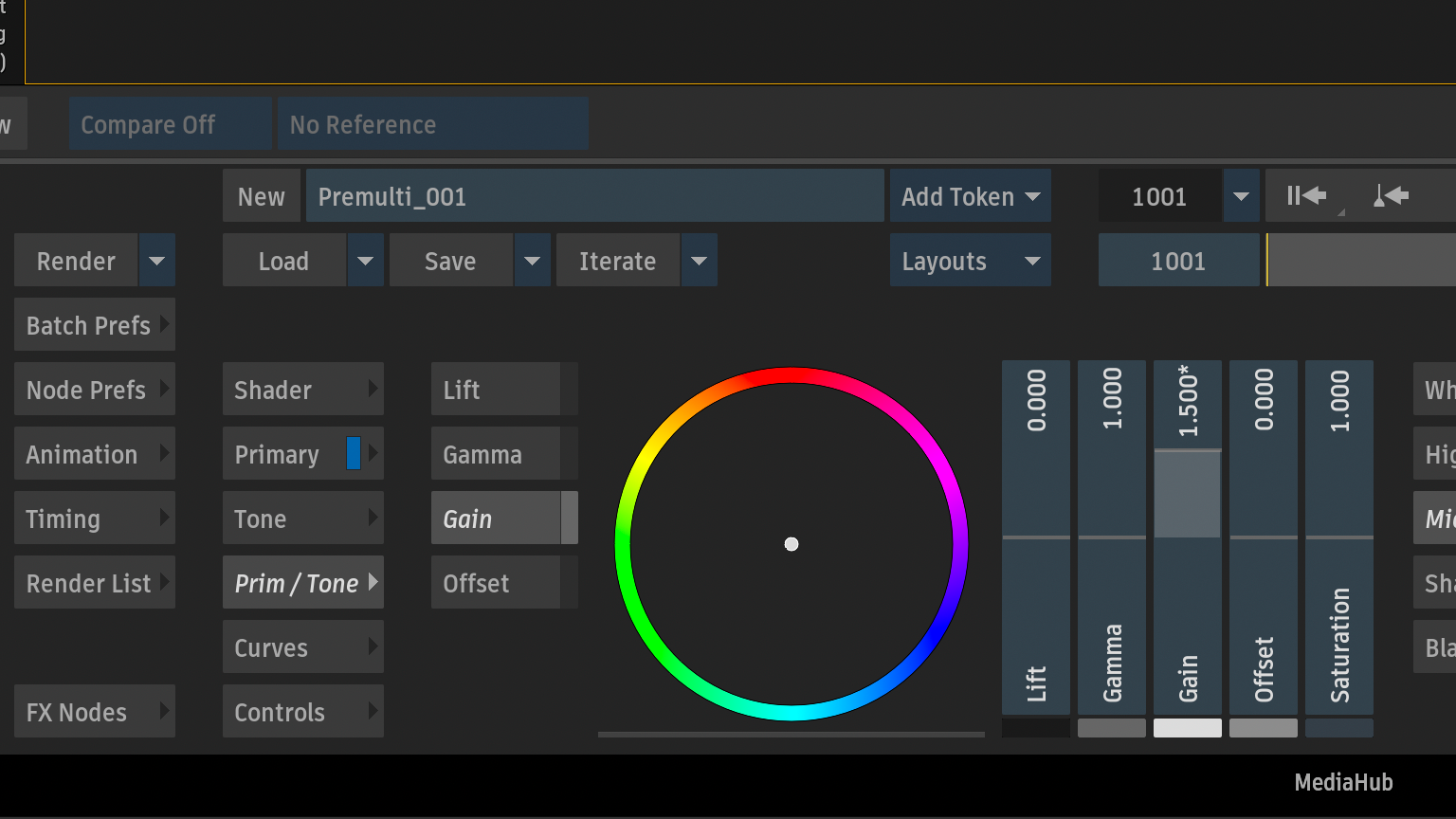The image size is (1456, 819).
Task: Click the slider bar below color wheel
Action: [792, 734]
